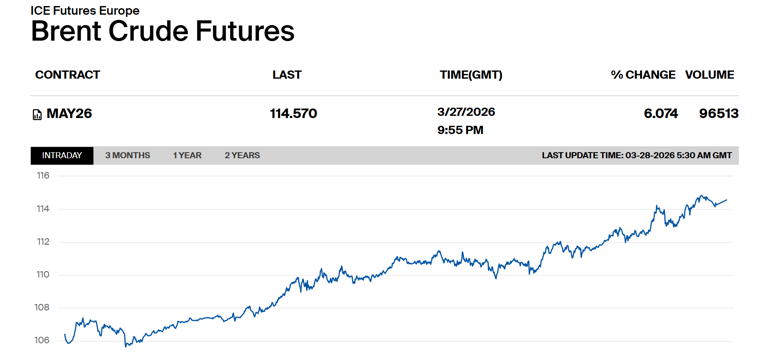Click the CONTRACT column header
Viewport: 770px width, 361px height.
[x=68, y=75]
